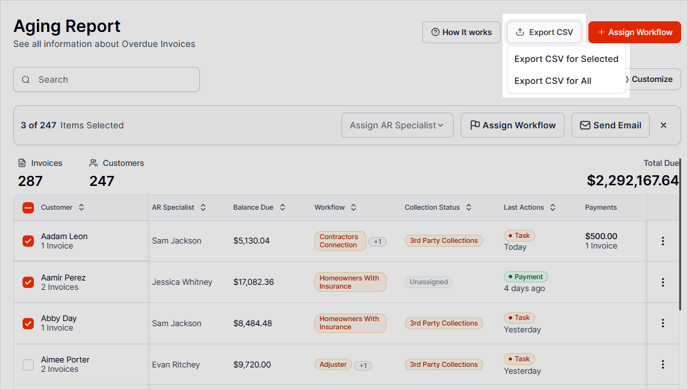The height and width of the screenshot is (390, 688).
Task: Click Unassigned status for Aamir Perez
Action: click(429, 282)
